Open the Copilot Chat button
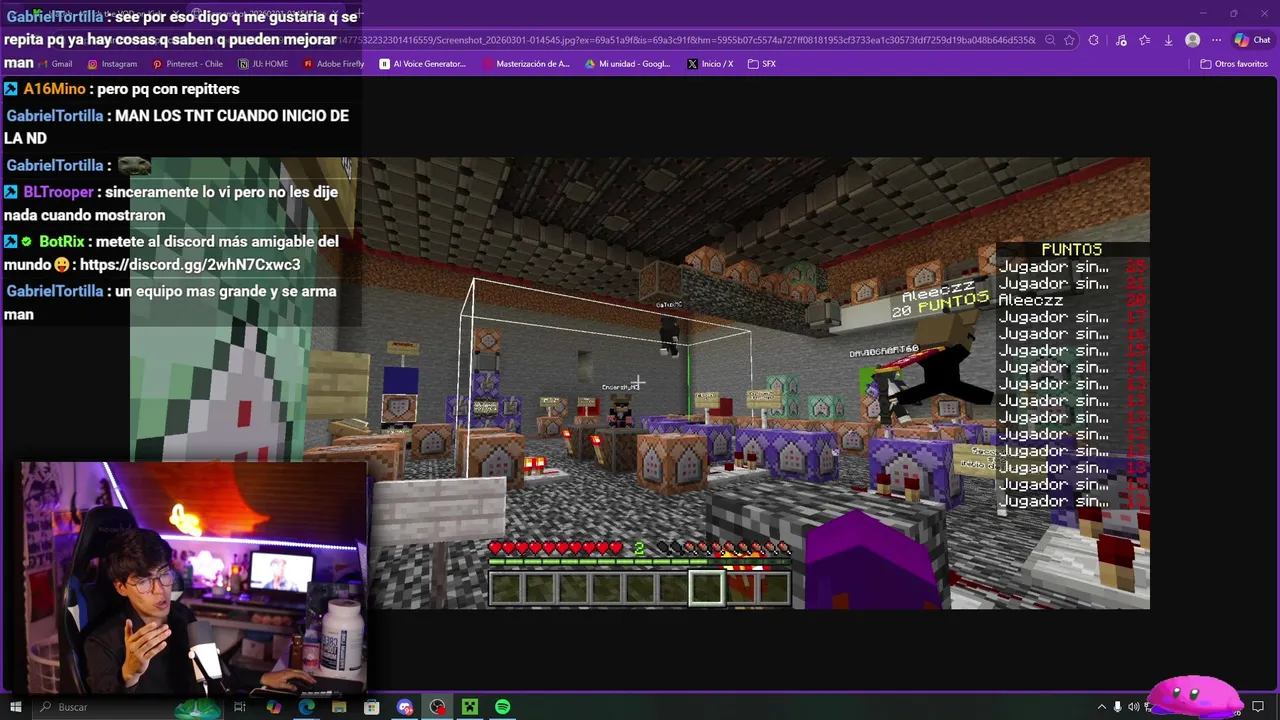 coord(1252,40)
